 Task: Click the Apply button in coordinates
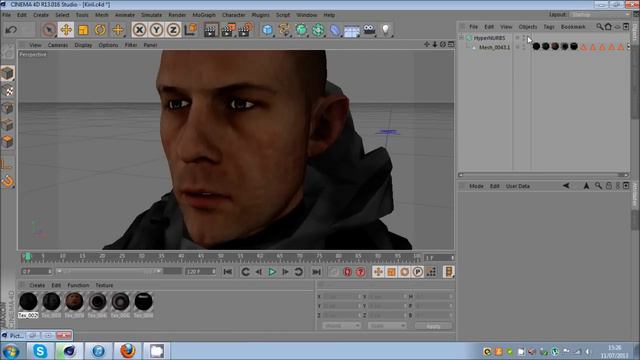(x=433, y=326)
